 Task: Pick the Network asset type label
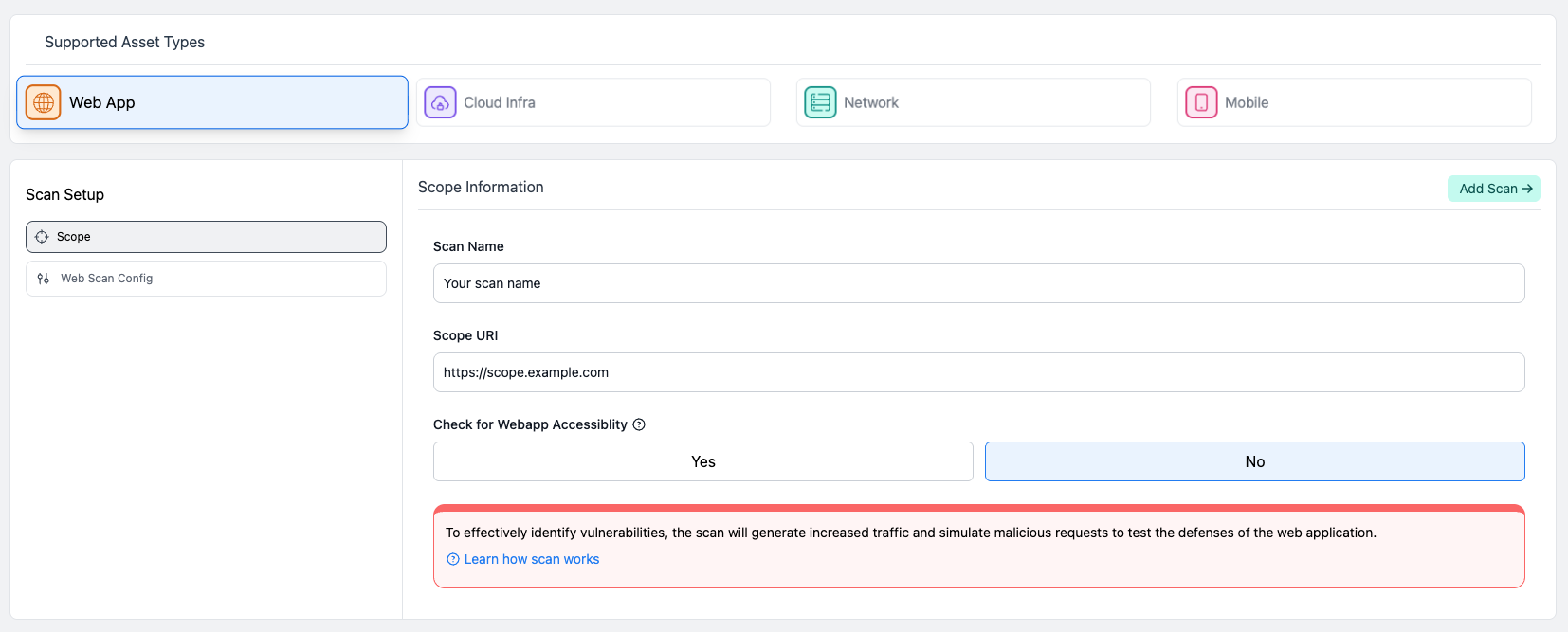870,102
